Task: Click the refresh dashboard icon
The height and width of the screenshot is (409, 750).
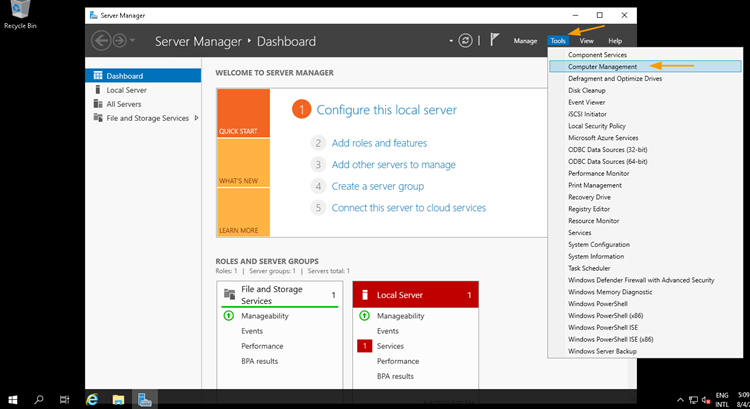Action: (465, 41)
